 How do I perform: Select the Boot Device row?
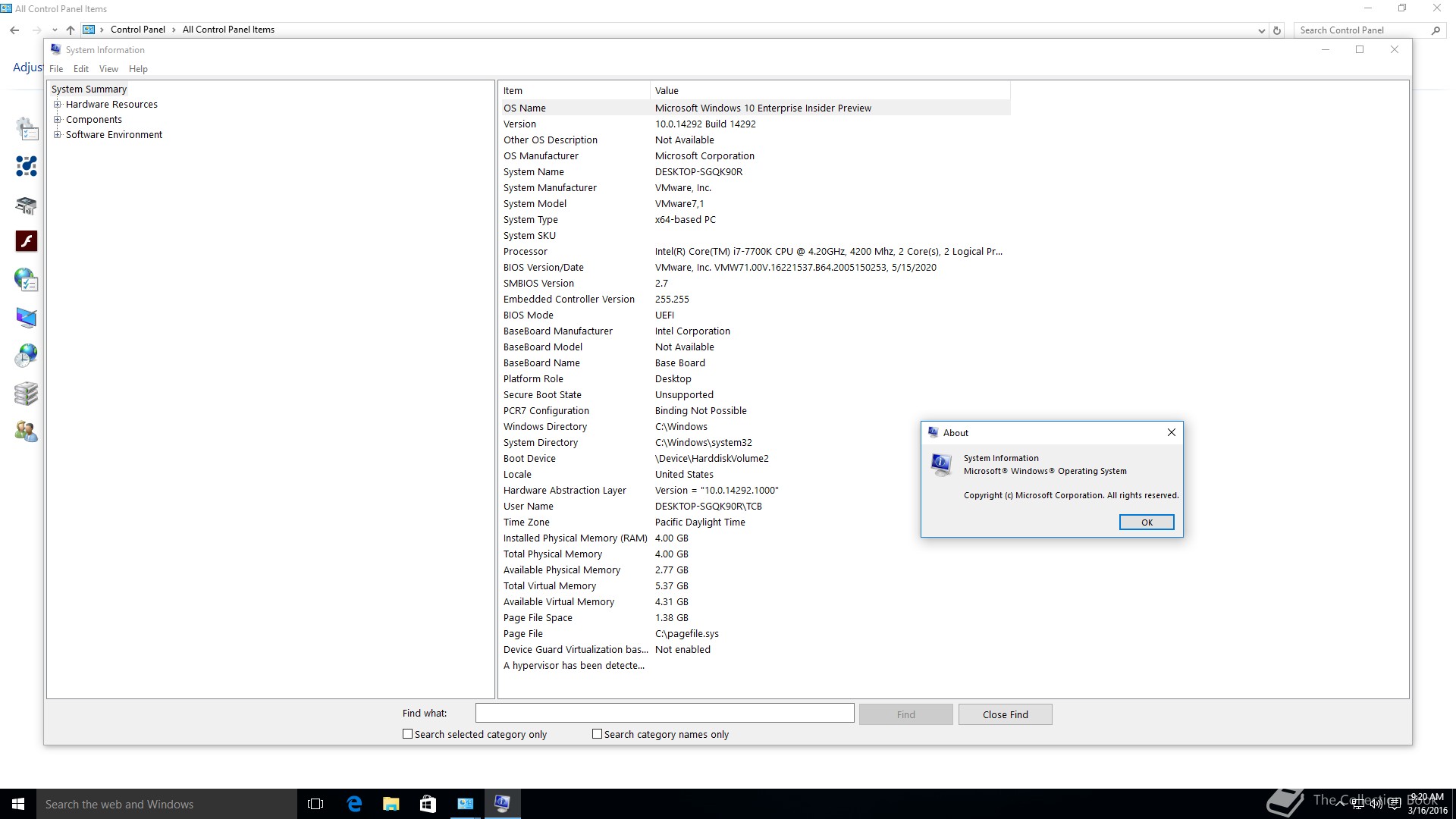(x=755, y=458)
